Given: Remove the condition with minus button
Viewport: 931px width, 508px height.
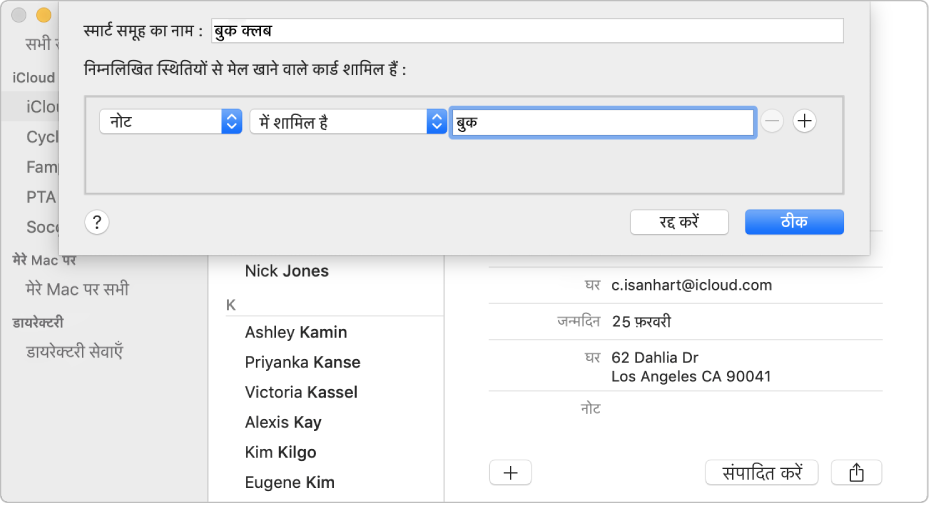Looking at the screenshot, I should [772, 122].
